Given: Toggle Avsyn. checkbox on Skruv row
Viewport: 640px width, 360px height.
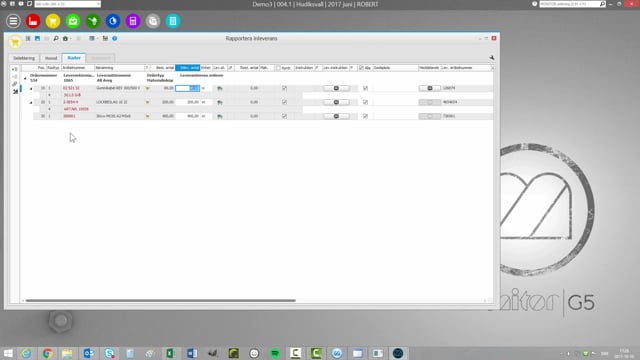Looking at the screenshot, I should tap(284, 116).
